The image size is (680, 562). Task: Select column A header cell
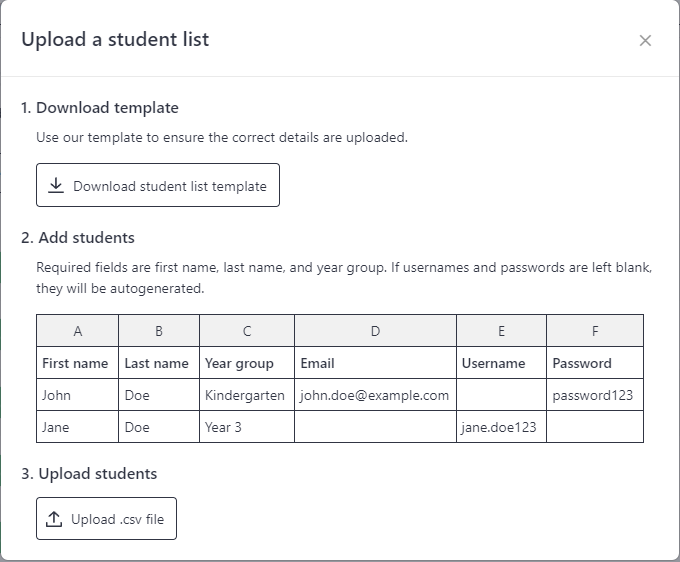tap(78, 331)
